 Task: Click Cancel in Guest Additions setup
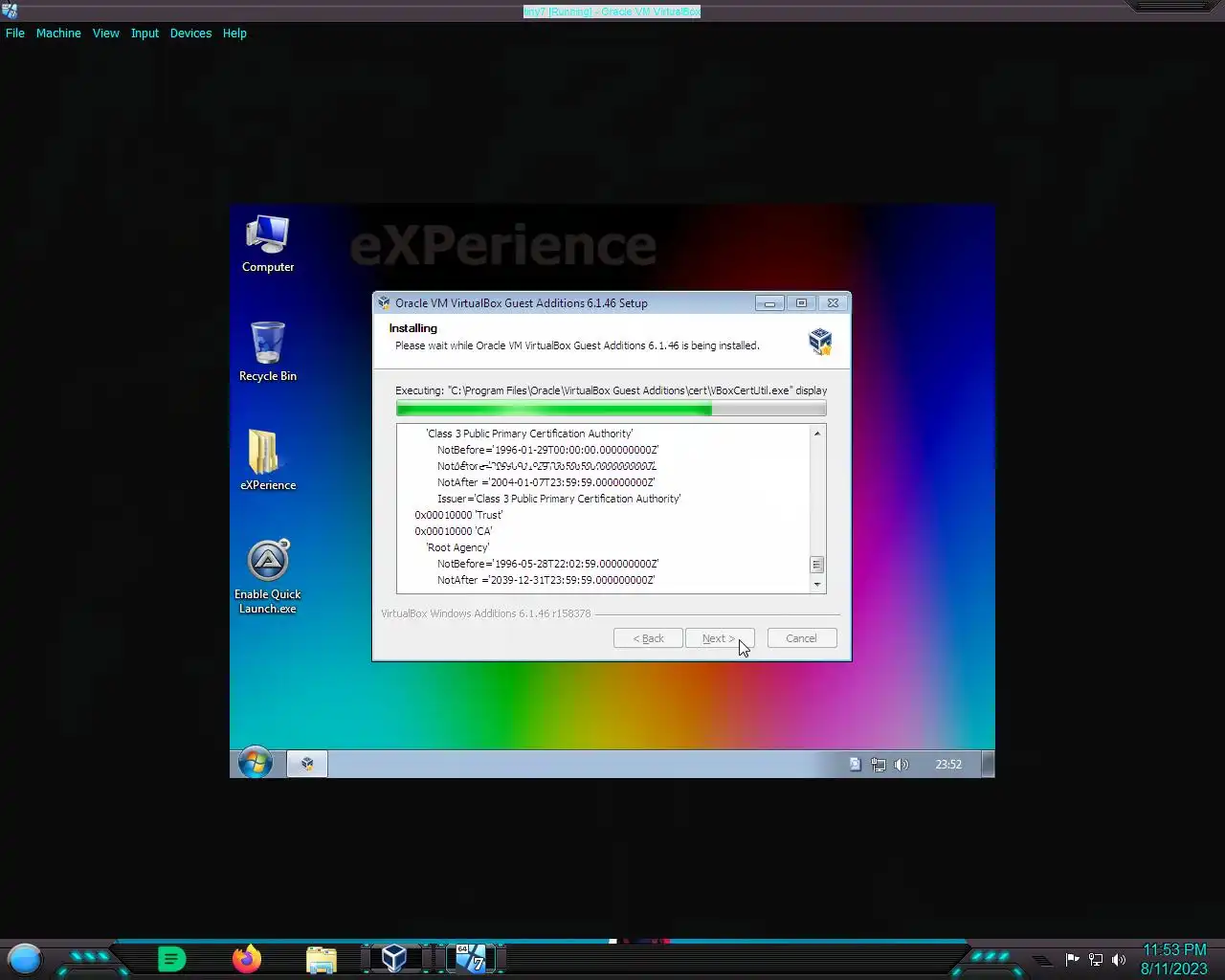tap(802, 638)
